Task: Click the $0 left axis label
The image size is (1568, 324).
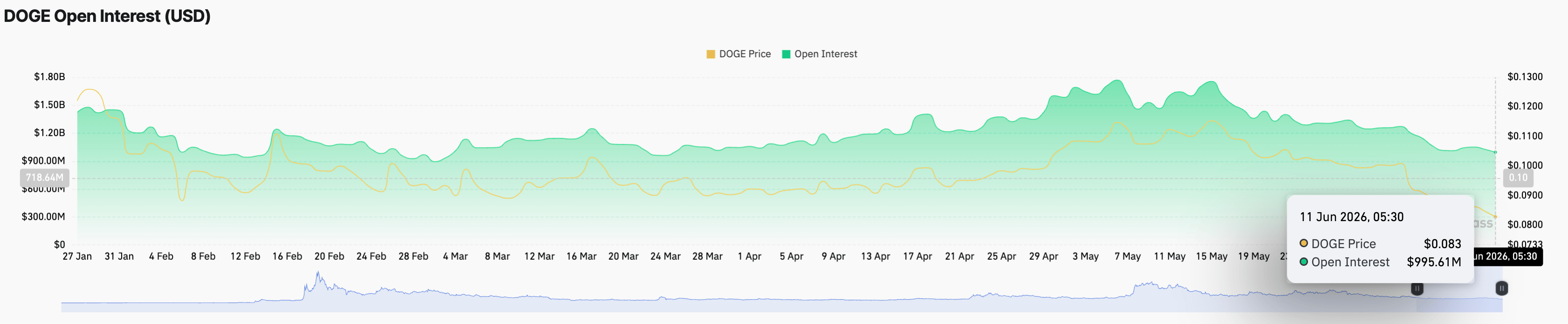Action: [x=59, y=244]
